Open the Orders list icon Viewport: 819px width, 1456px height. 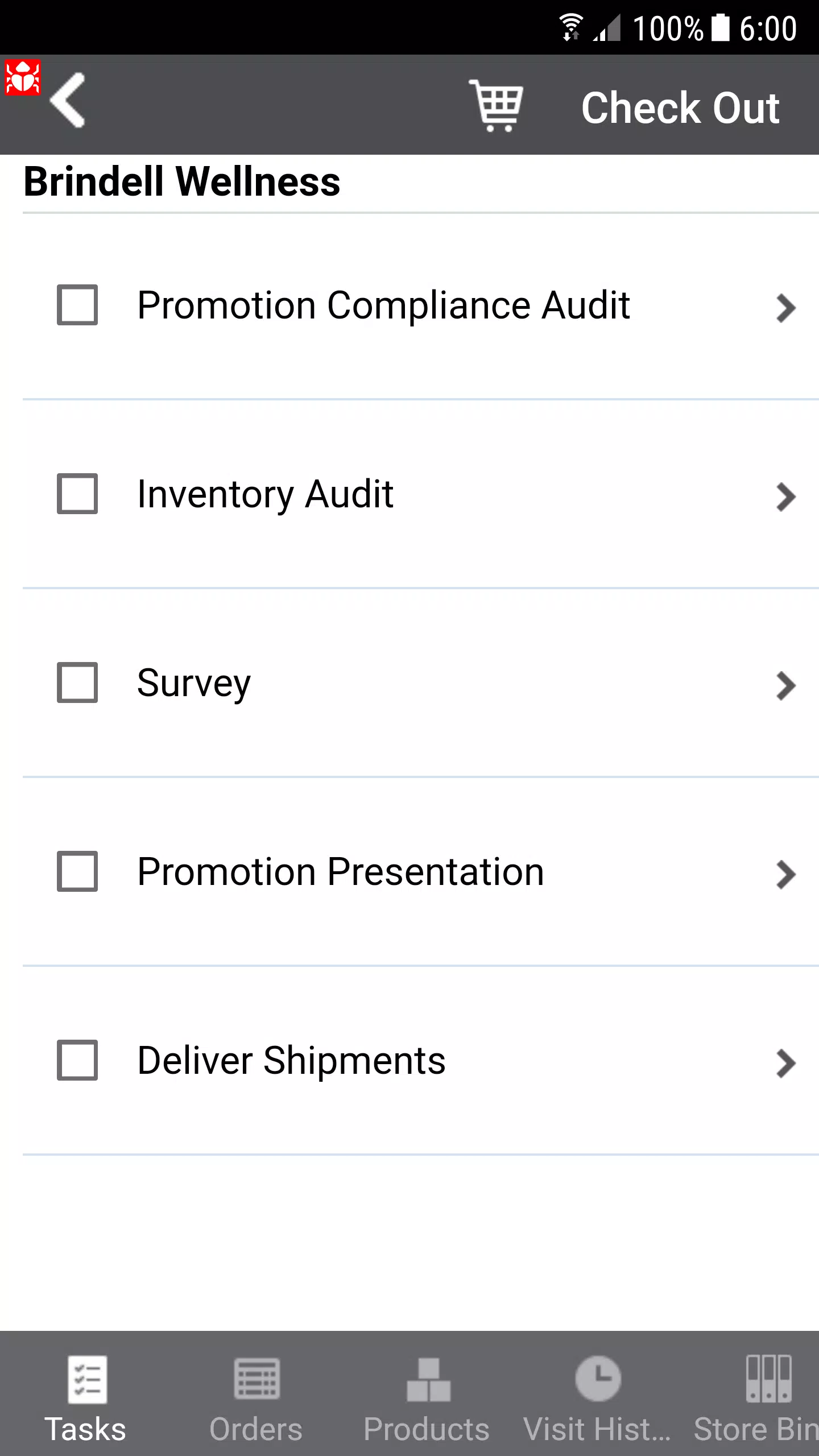pyautogui.click(x=257, y=1379)
